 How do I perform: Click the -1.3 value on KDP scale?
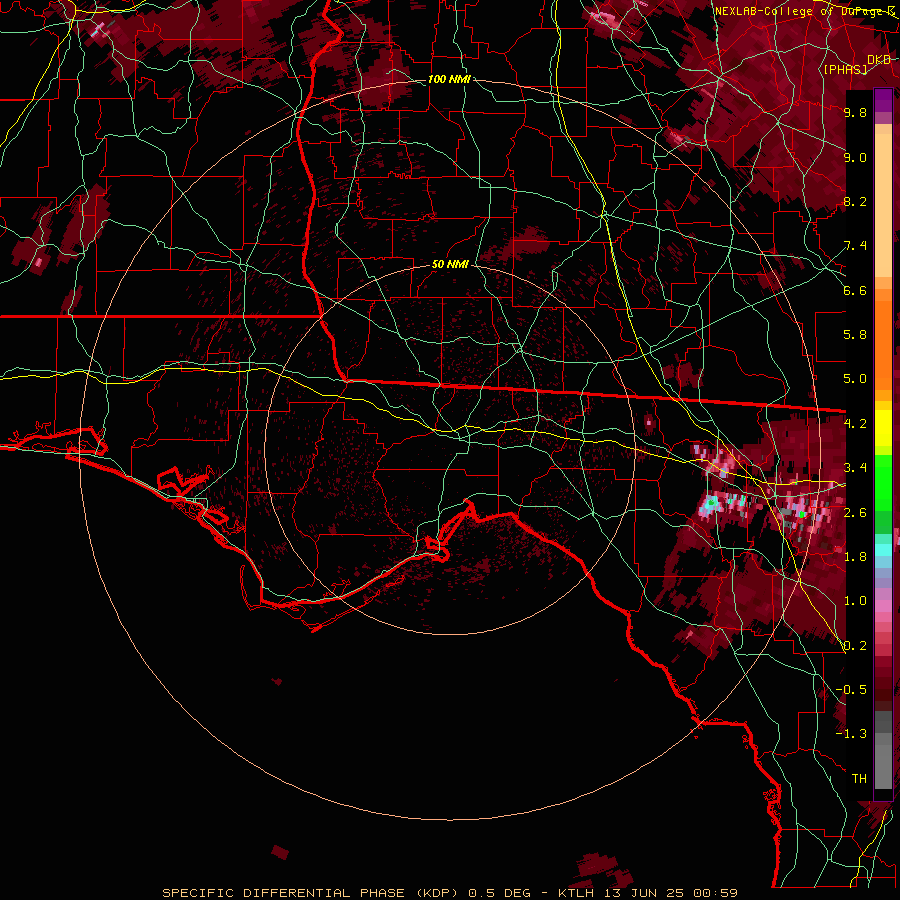851,734
